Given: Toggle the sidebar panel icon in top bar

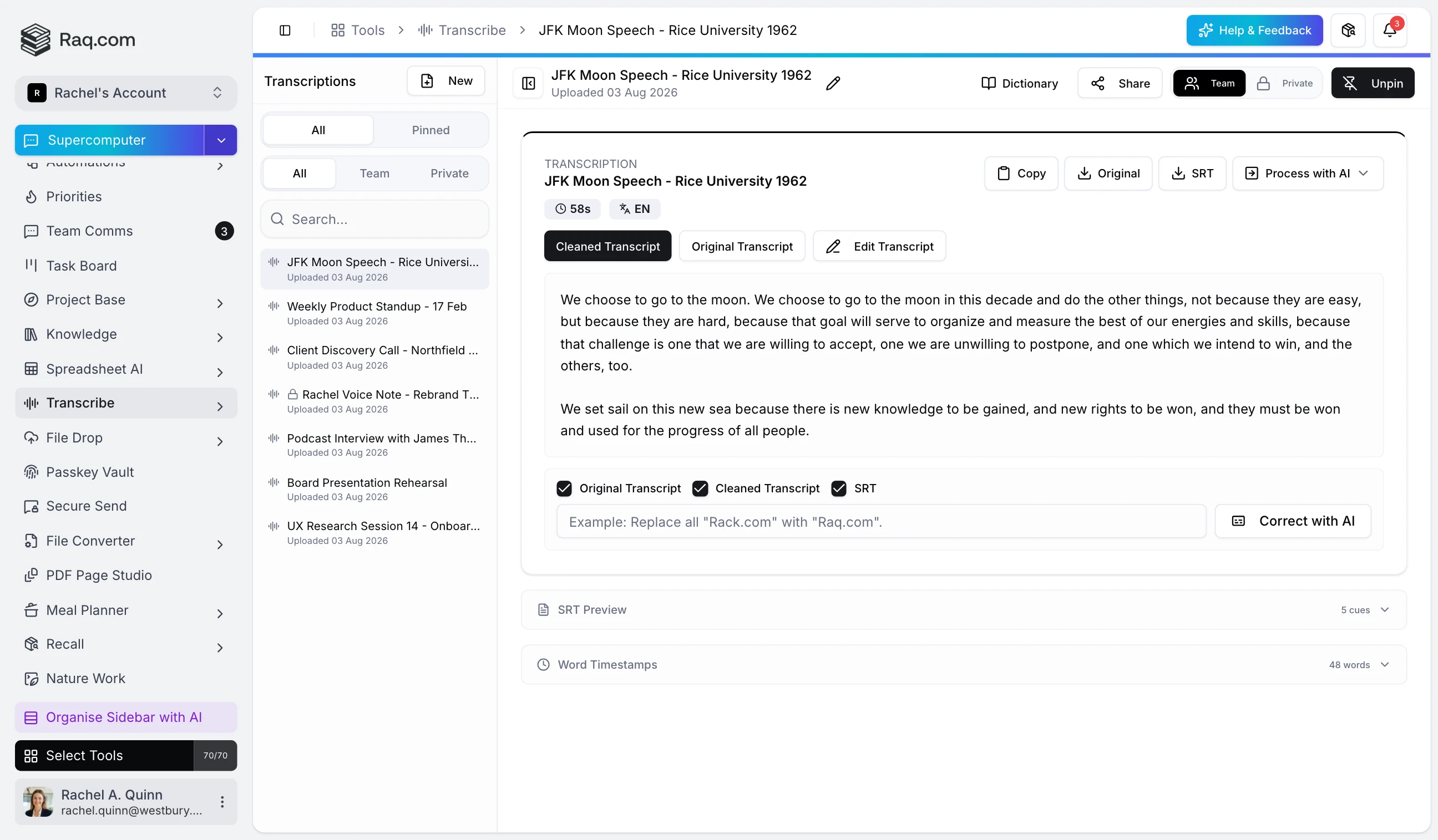Looking at the screenshot, I should tap(285, 30).
